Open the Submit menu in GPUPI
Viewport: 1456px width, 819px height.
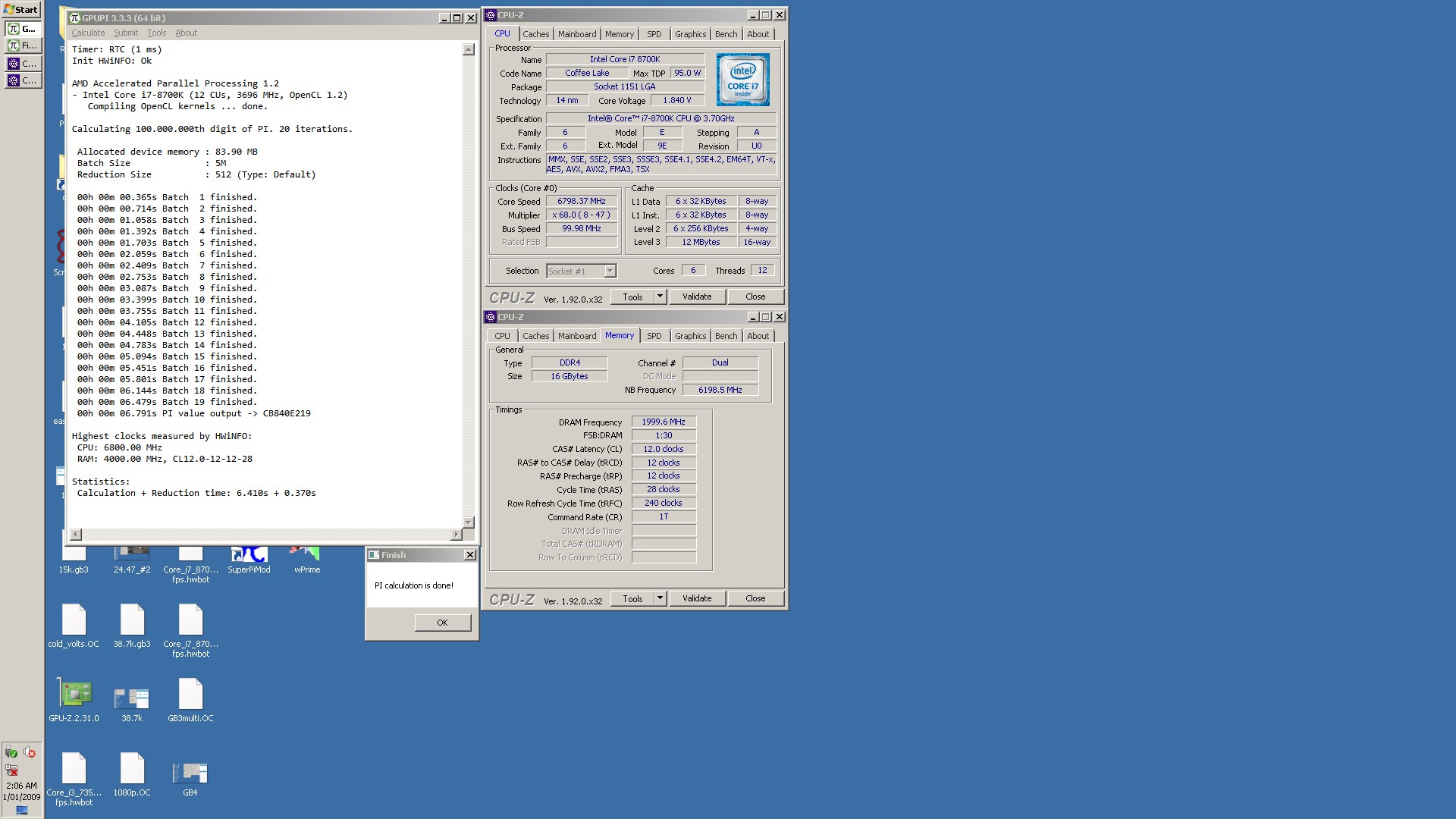[x=126, y=33]
